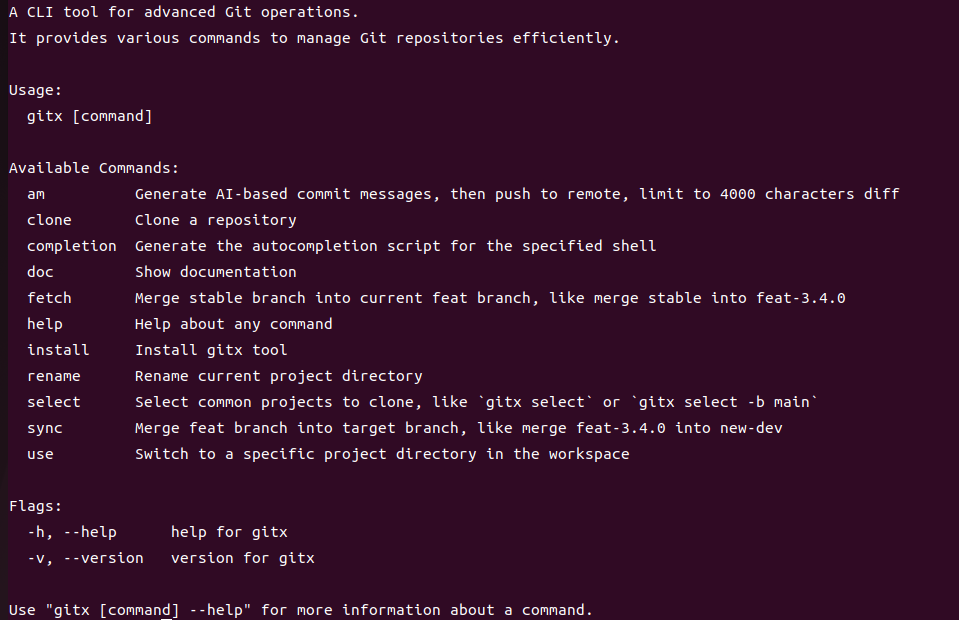
Task: Click the '-h, --help' flag text
Action: pyautogui.click(x=72, y=532)
